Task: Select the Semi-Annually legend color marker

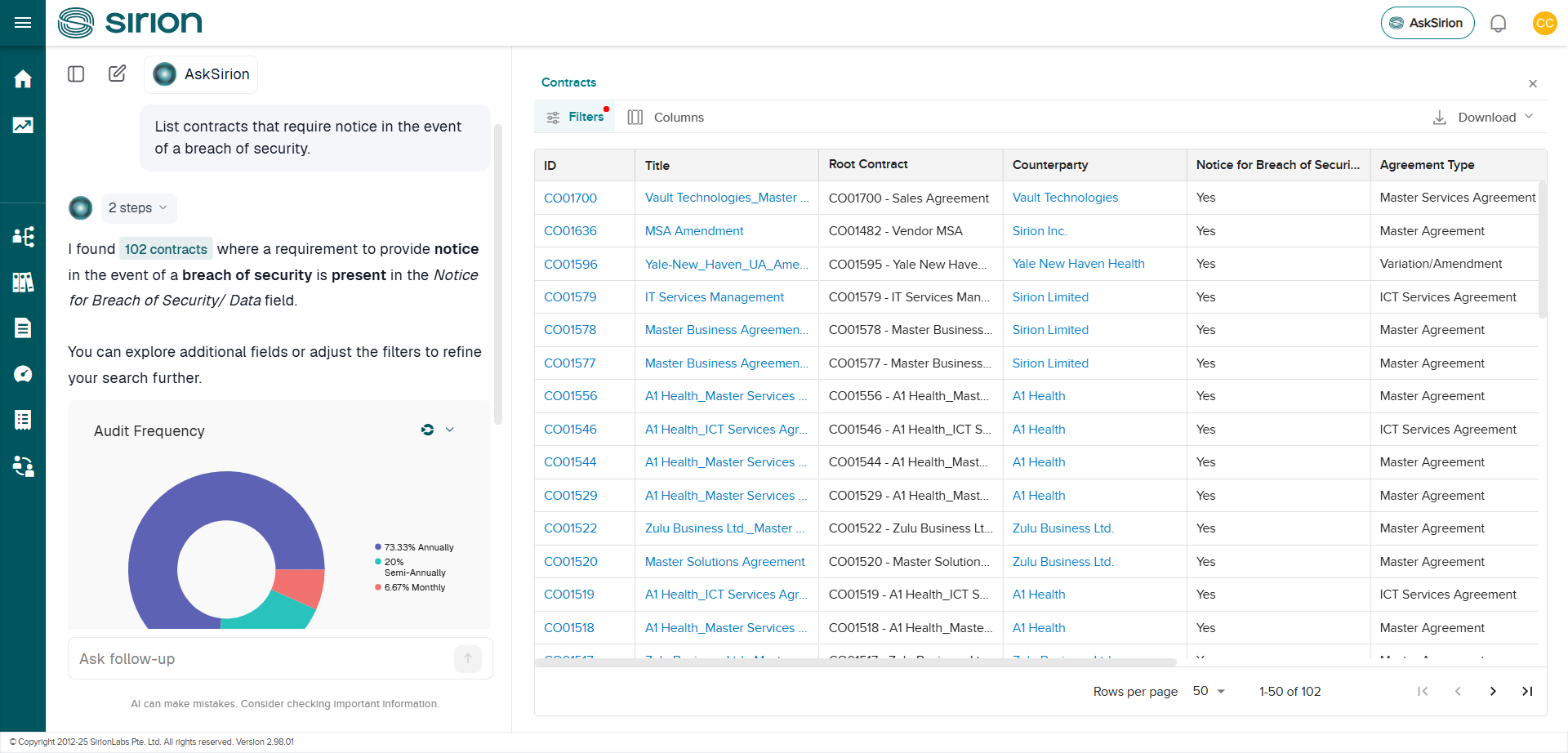Action: click(378, 562)
